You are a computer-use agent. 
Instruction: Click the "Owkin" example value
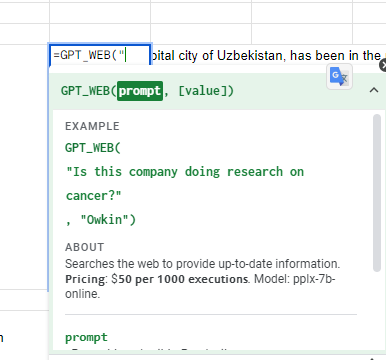108,220
